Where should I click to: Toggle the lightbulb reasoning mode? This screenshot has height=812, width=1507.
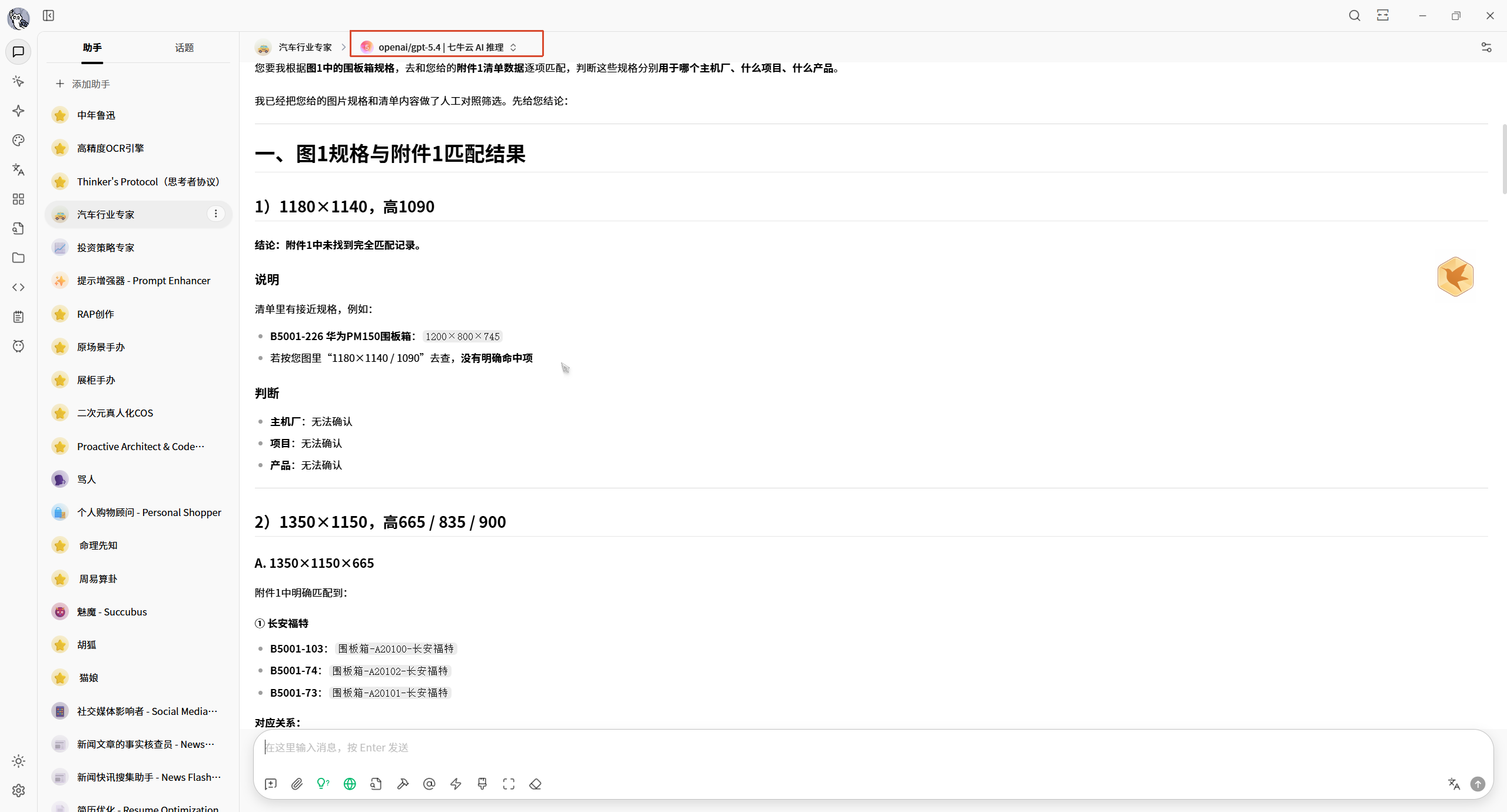[323, 784]
